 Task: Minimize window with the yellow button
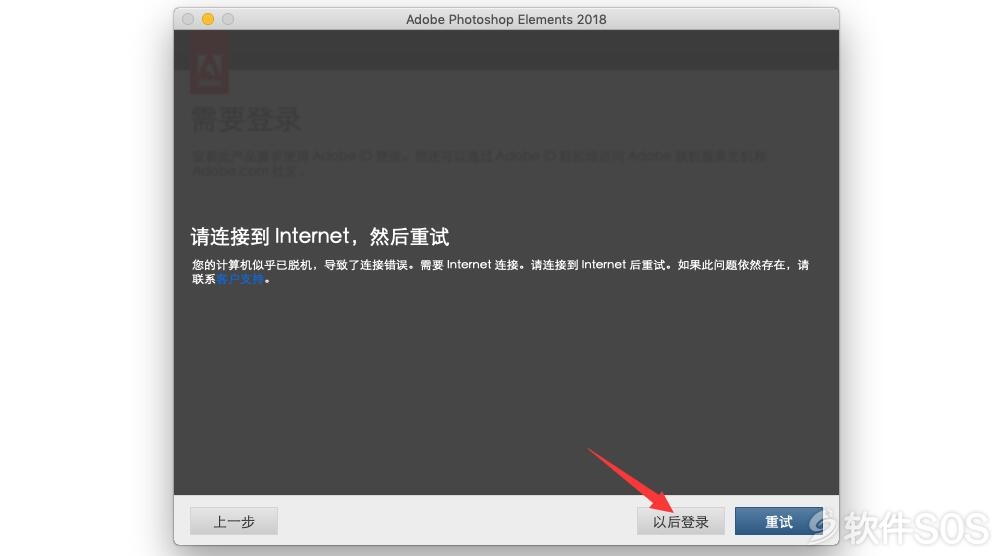[208, 19]
